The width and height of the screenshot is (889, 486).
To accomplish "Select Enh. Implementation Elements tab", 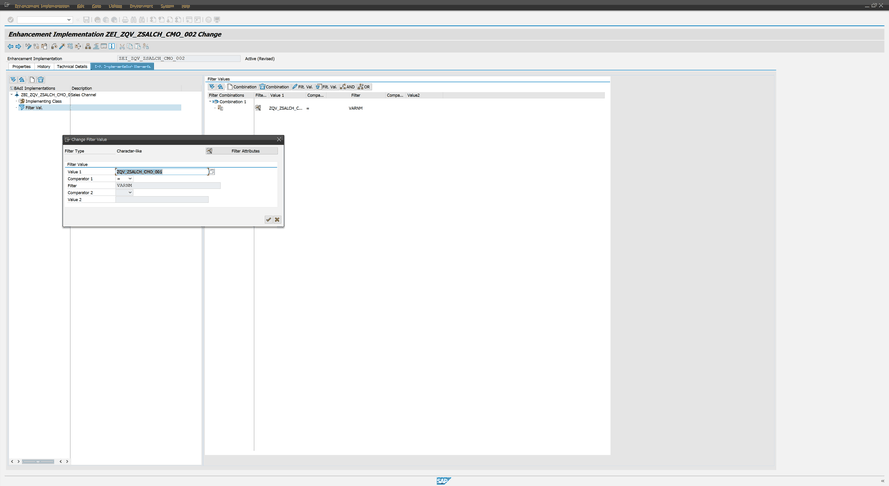I will tap(122, 66).
